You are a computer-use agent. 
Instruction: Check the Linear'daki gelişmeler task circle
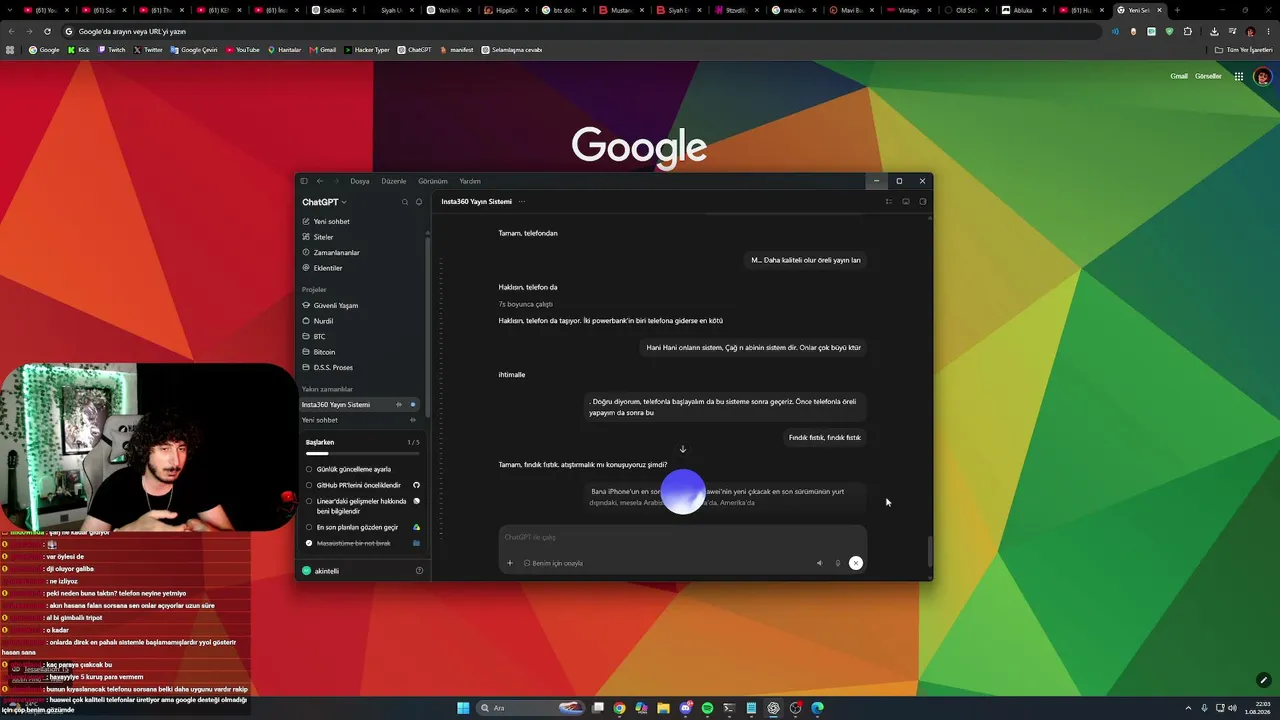tap(309, 501)
